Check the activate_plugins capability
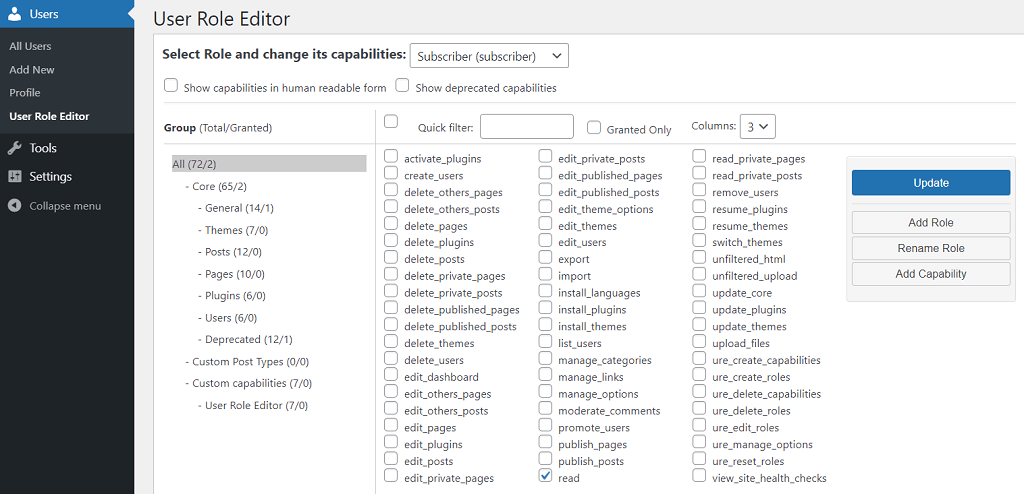Viewport: 1024px width, 494px height. click(x=391, y=156)
